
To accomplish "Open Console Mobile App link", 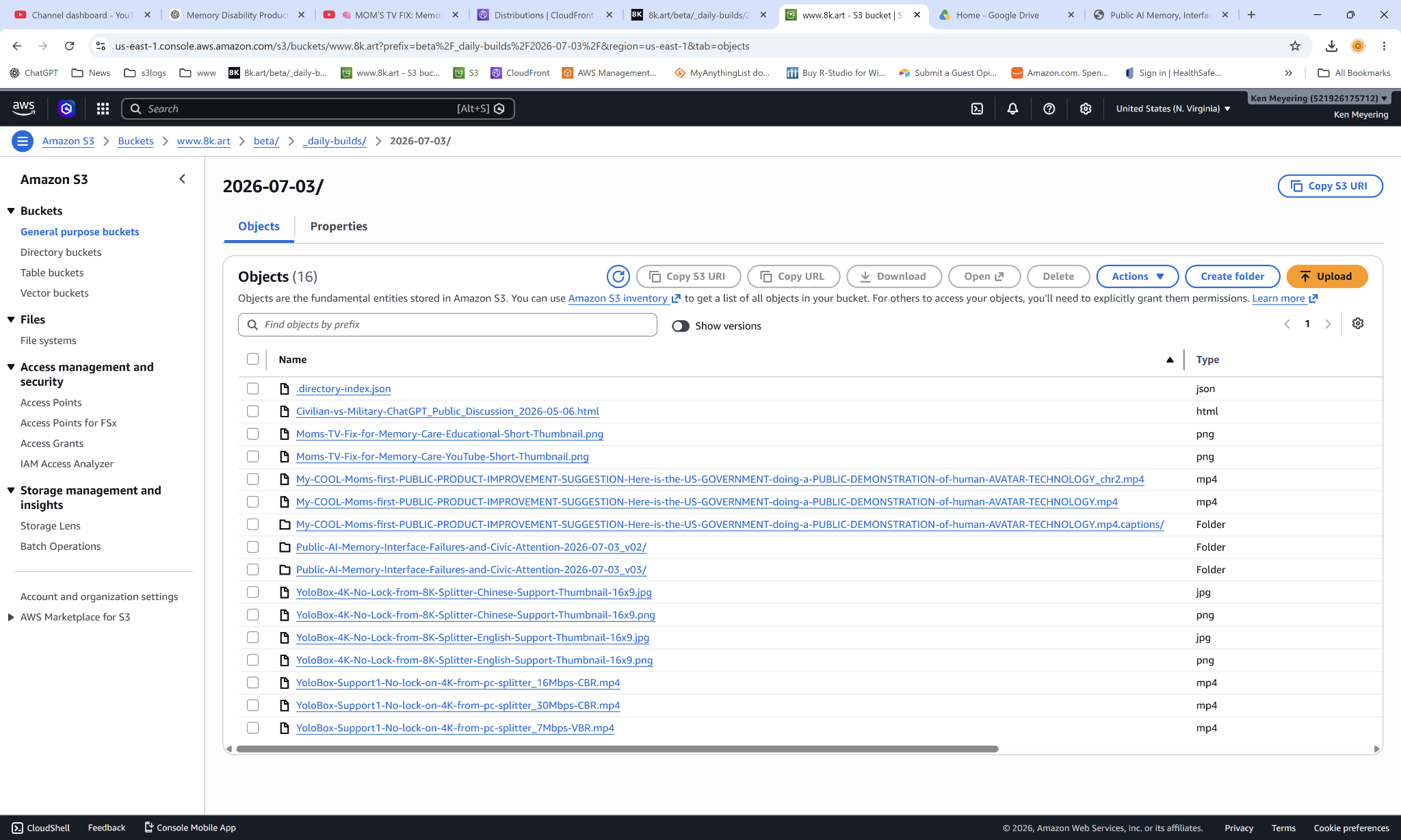I will click(x=190, y=828).
